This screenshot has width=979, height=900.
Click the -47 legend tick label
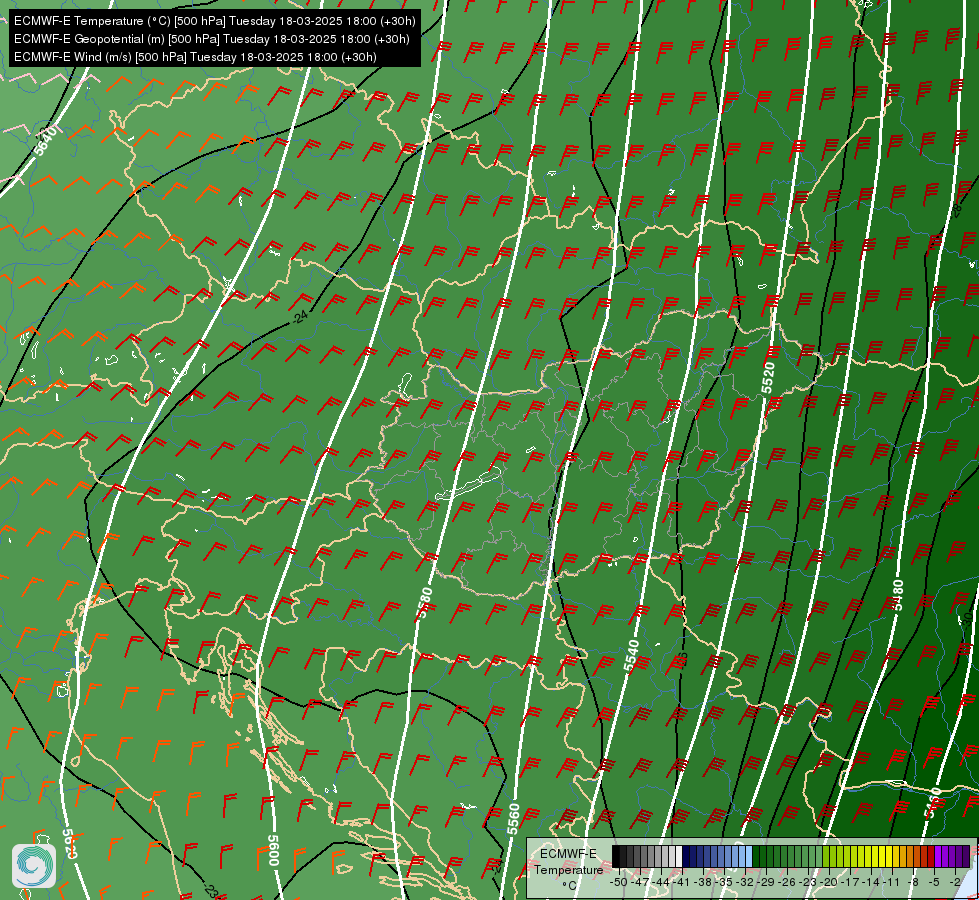pos(640,882)
